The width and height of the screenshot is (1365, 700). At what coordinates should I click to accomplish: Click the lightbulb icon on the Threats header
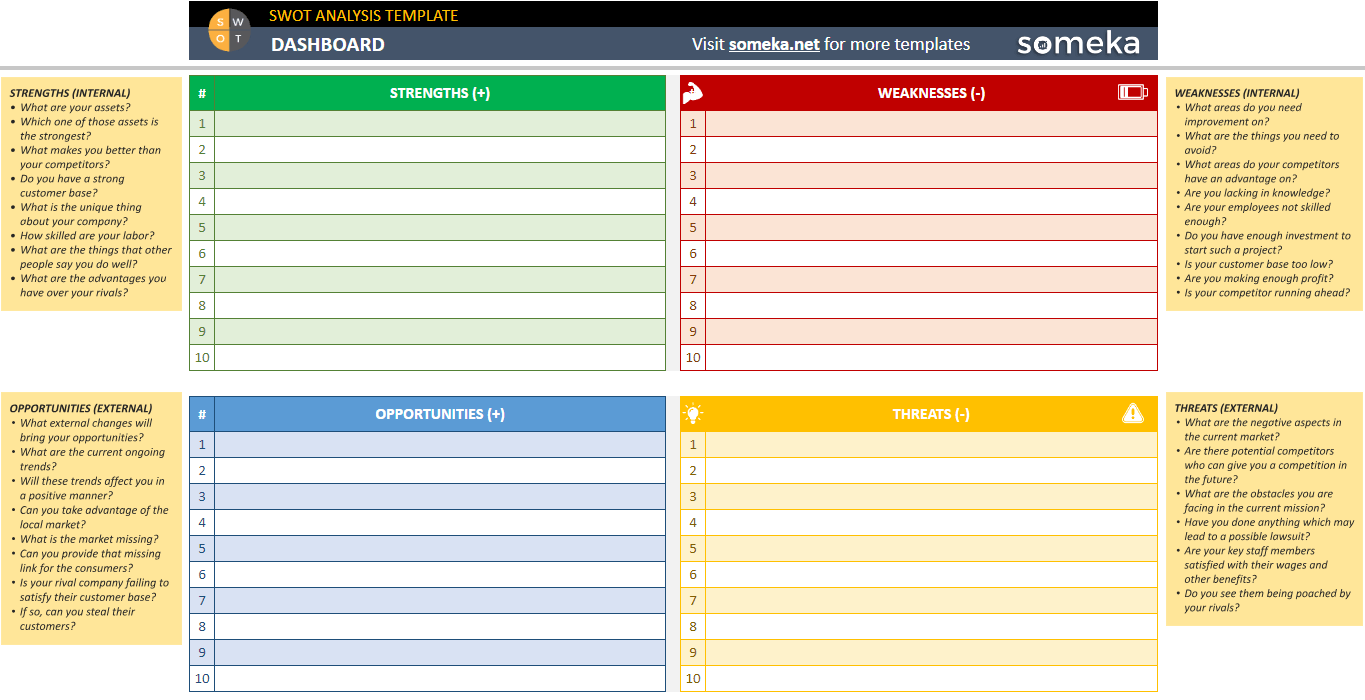[694, 413]
